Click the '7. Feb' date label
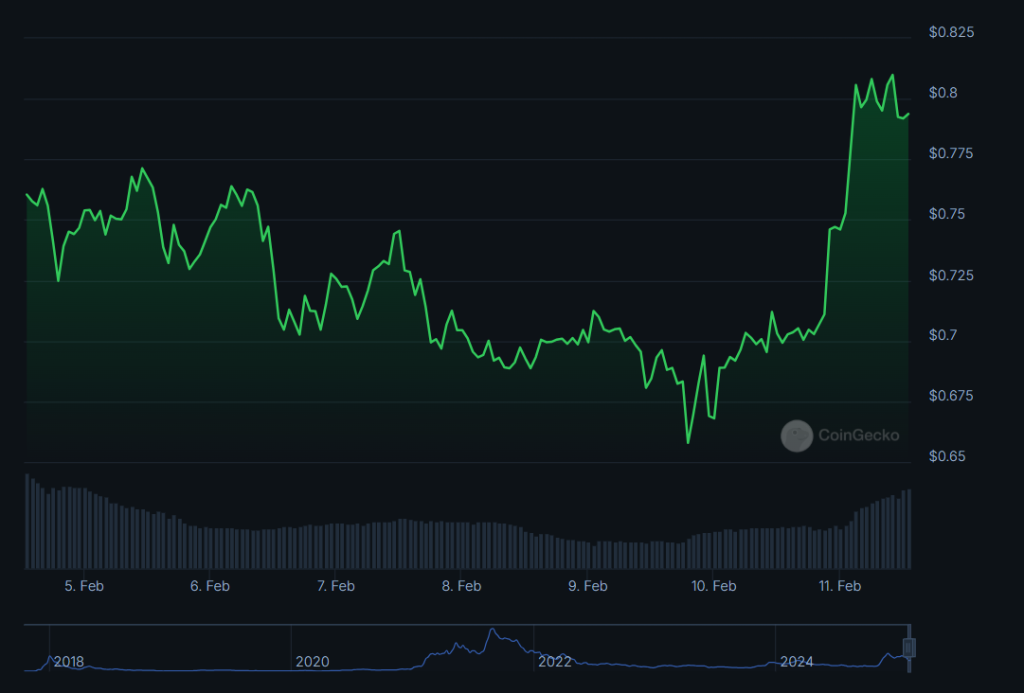1024x693 pixels. [336, 586]
